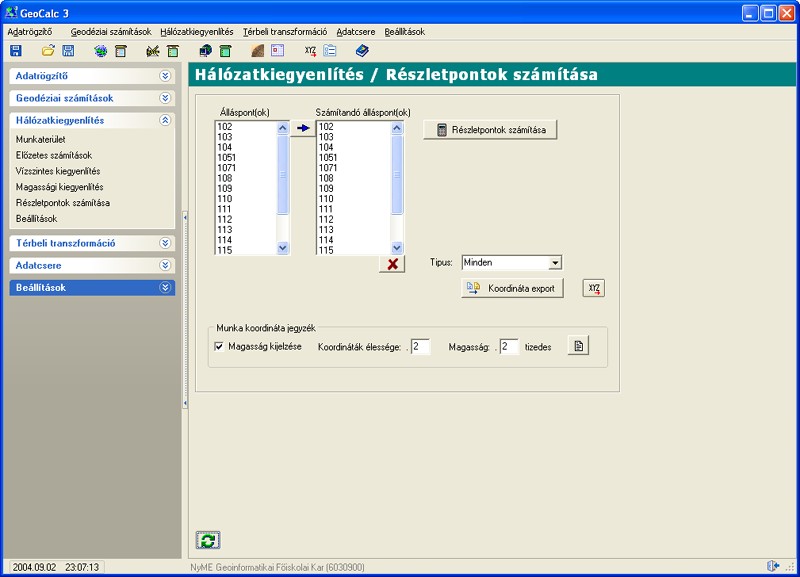This screenshot has width=800, height=577.
Task: Open Munkaterület in the sidebar
Action: (40, 139)
